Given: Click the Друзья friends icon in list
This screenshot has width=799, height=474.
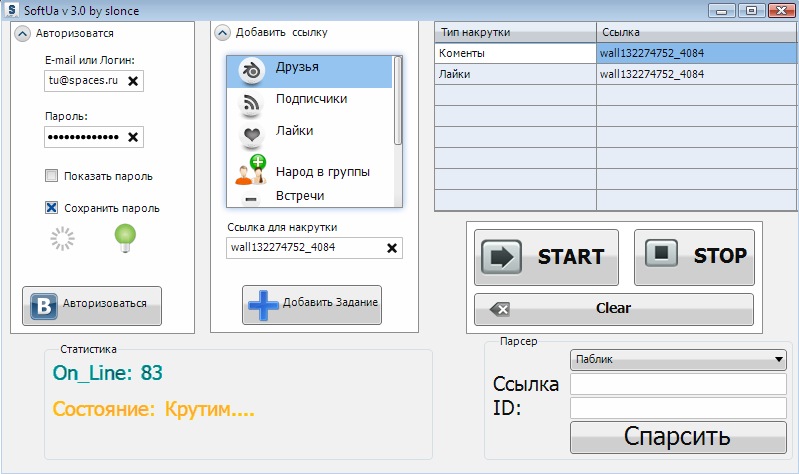Looking at the screenshot, I should tap(251, 70).
